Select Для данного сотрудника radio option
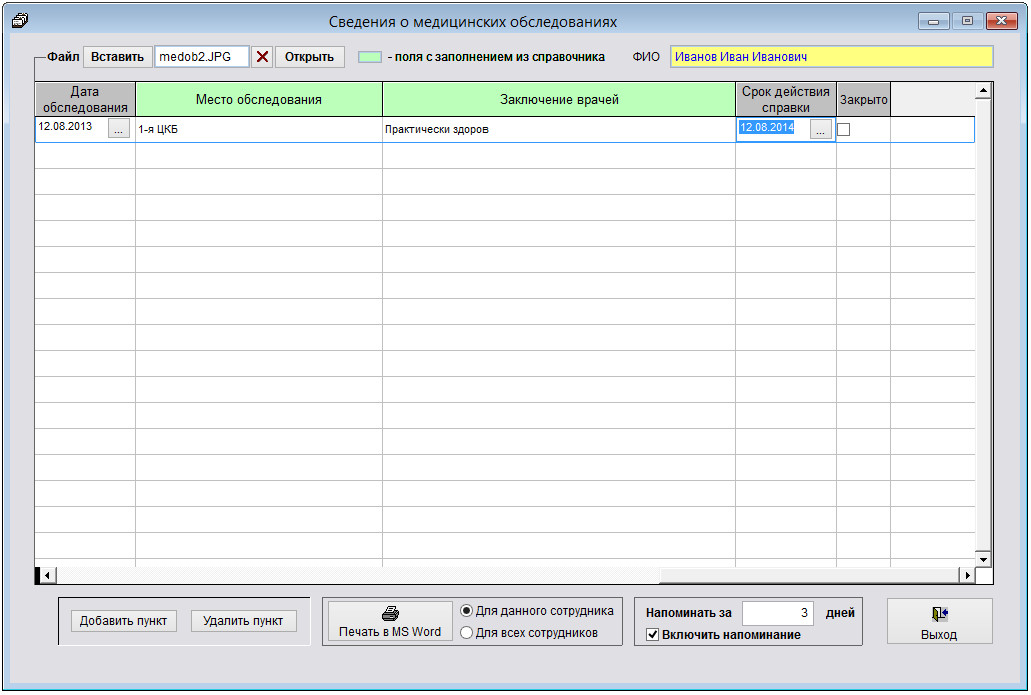The image size is (1031, 695). (466, 611)
